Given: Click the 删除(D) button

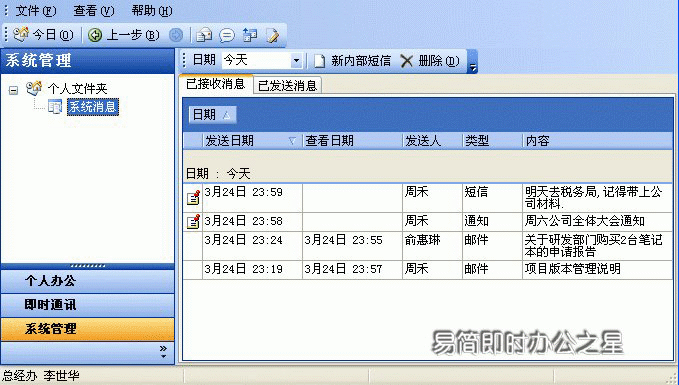Looking at the screenshot, I should point(430,61).
